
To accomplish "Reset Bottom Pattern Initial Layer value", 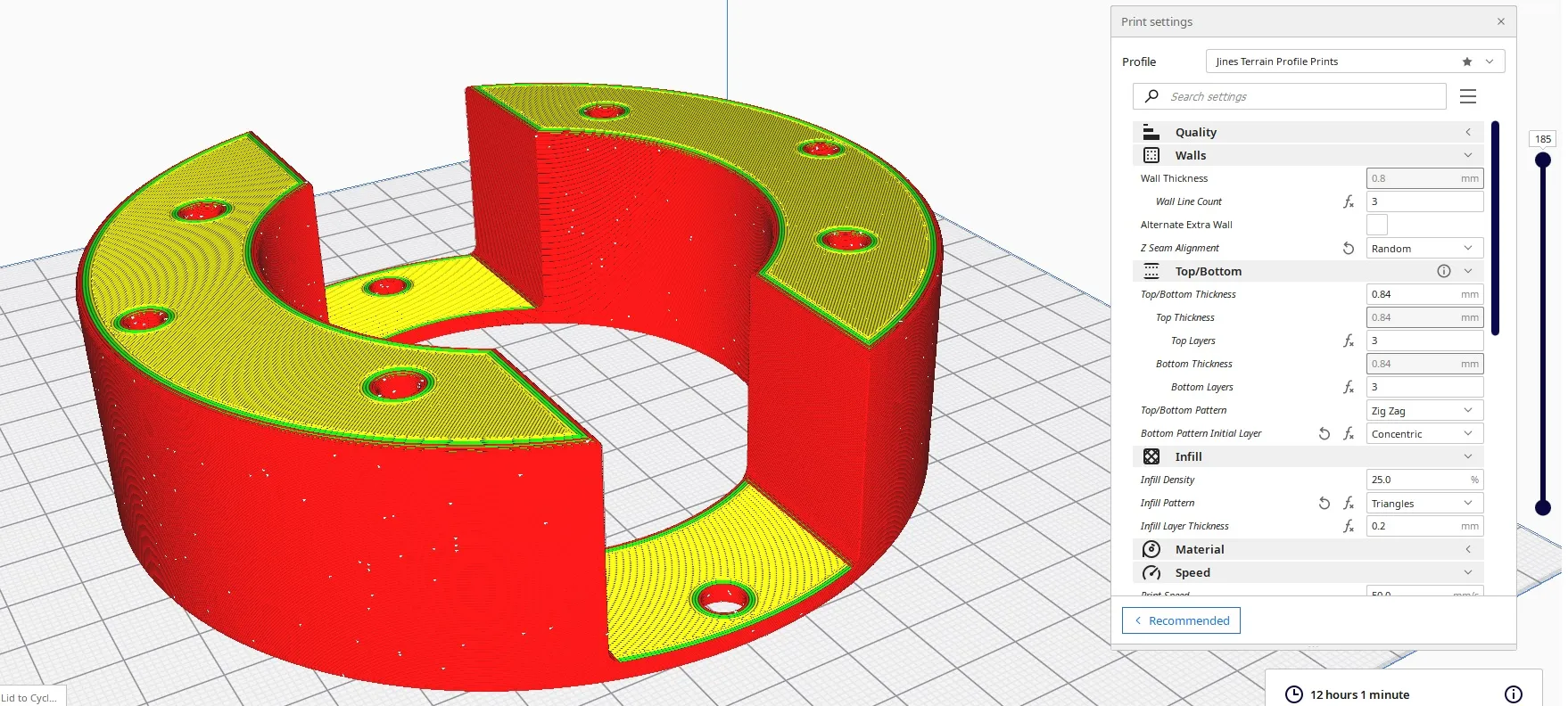I will click(x=1325, y=434).
